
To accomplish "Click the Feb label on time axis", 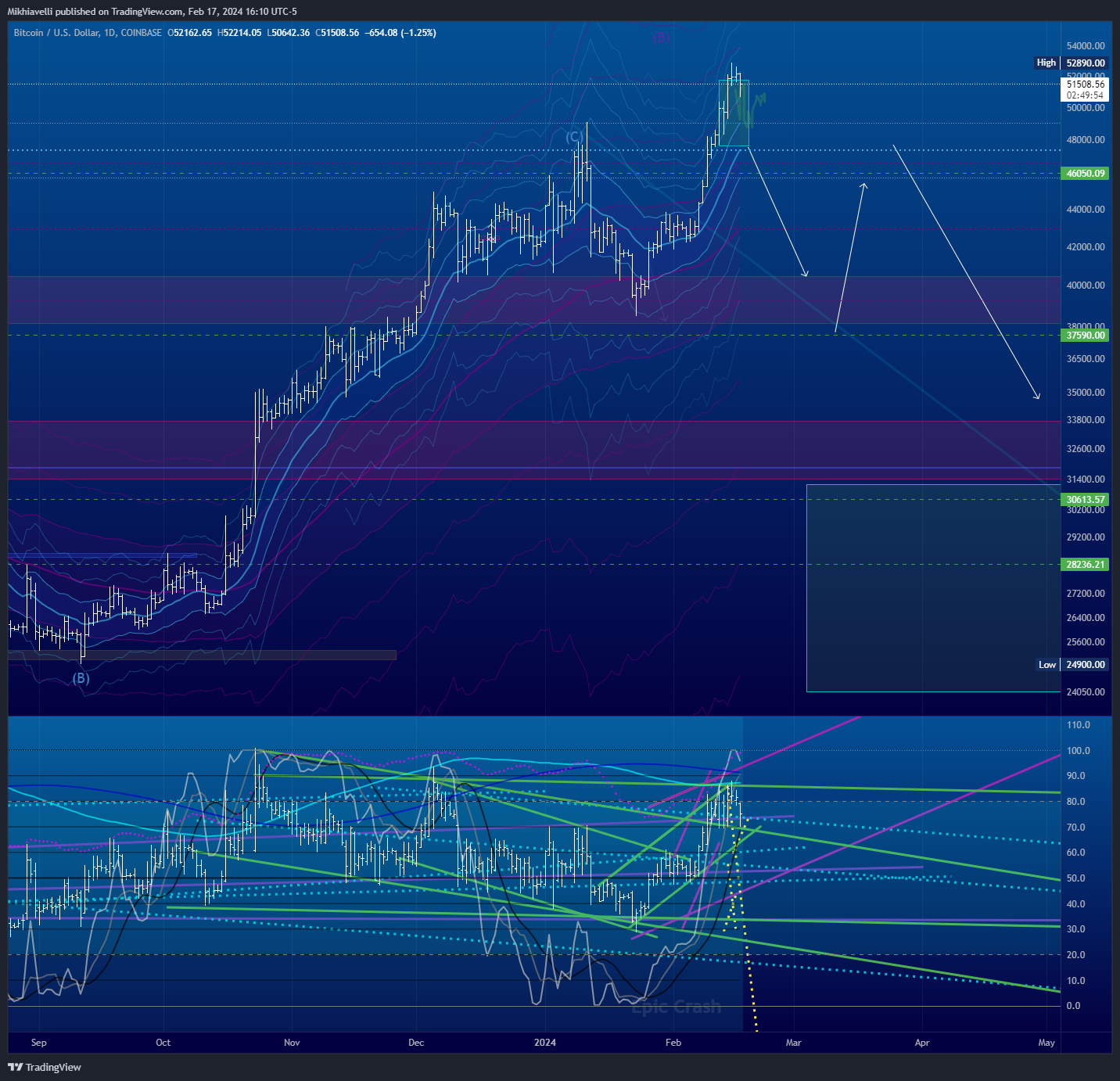I will tap(673, 1043).
